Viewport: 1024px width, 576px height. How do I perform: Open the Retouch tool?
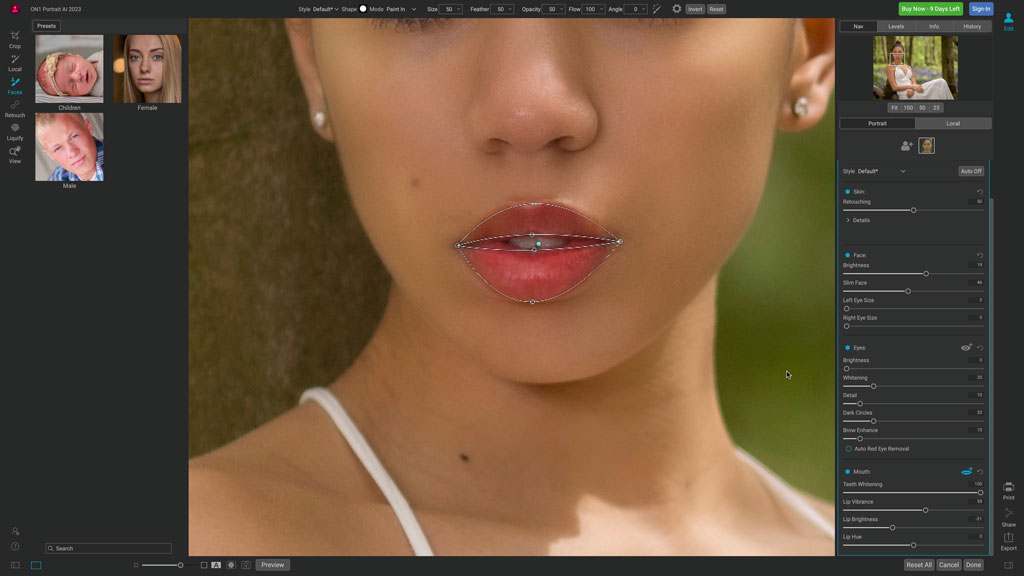pyautogui.click(x=14, y=107)
